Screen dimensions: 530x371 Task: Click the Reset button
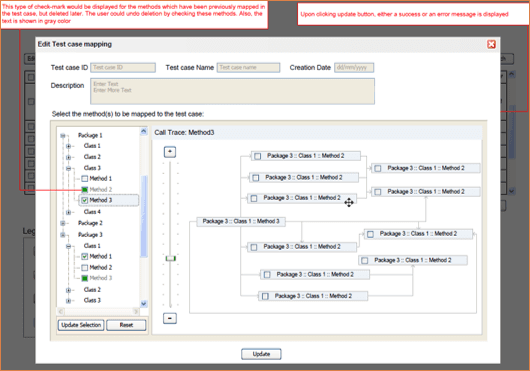126,325
